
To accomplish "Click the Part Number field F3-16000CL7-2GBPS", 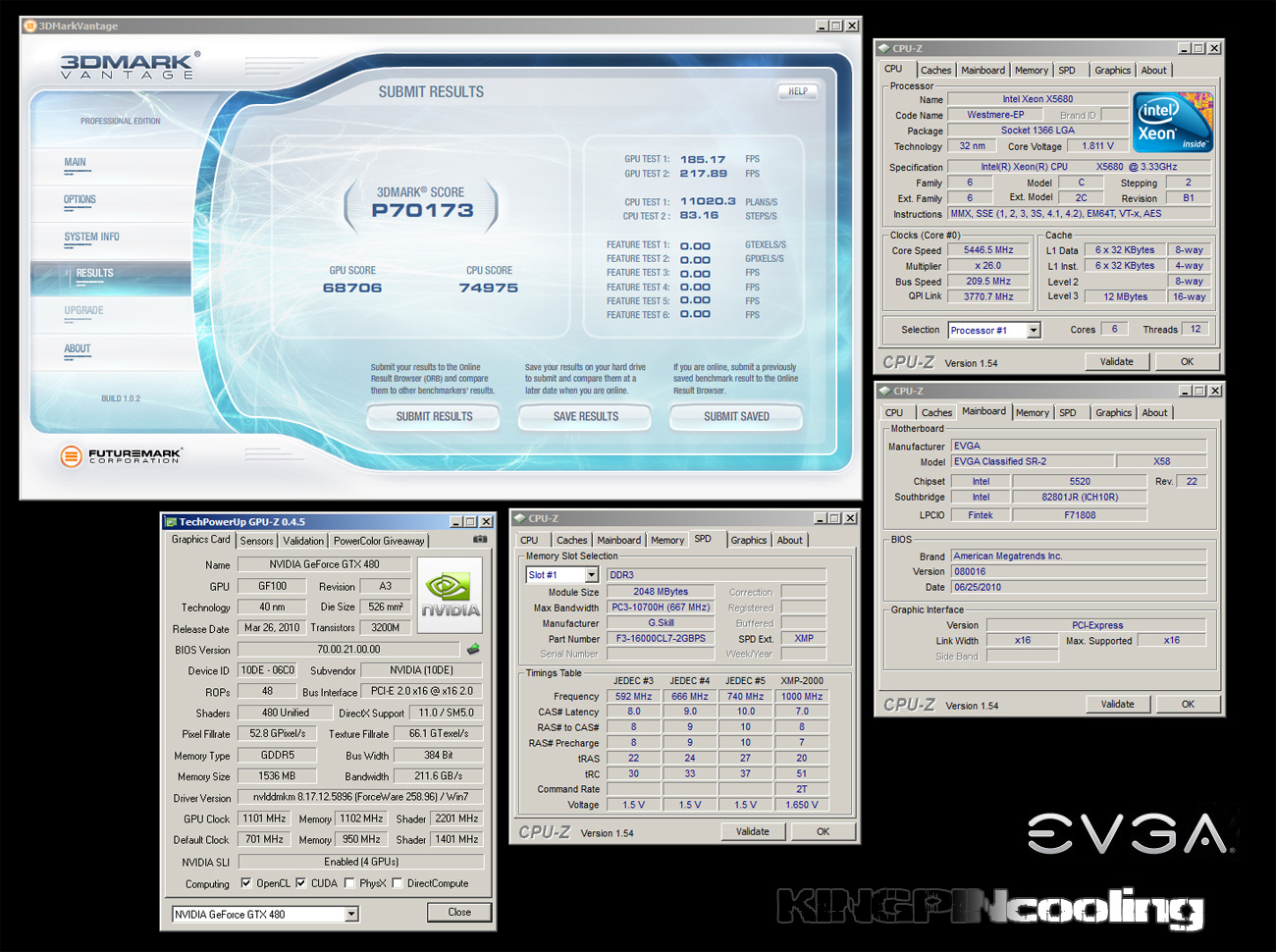I will 661,639.
